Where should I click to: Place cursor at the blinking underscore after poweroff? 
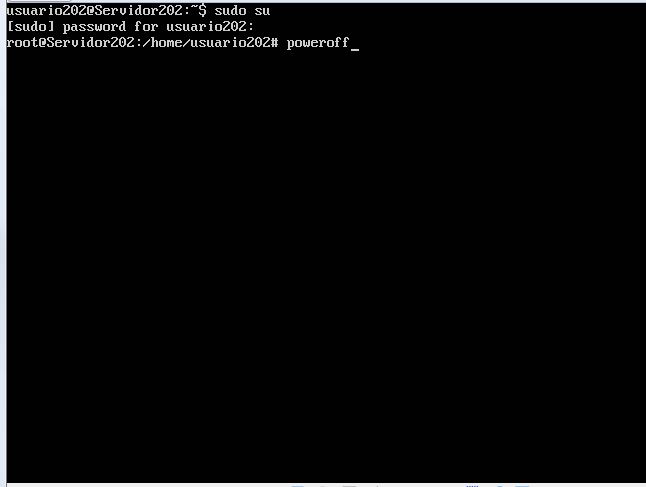coord(355,49)
